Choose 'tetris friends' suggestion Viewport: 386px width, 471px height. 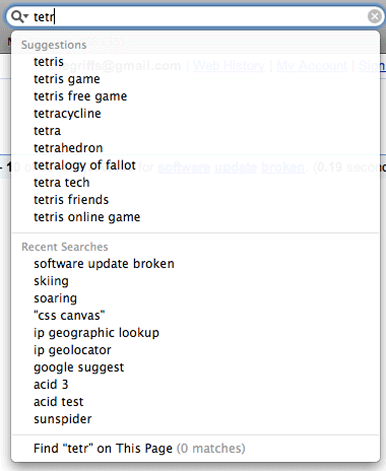pyautogui.click(x=196, y=200)
